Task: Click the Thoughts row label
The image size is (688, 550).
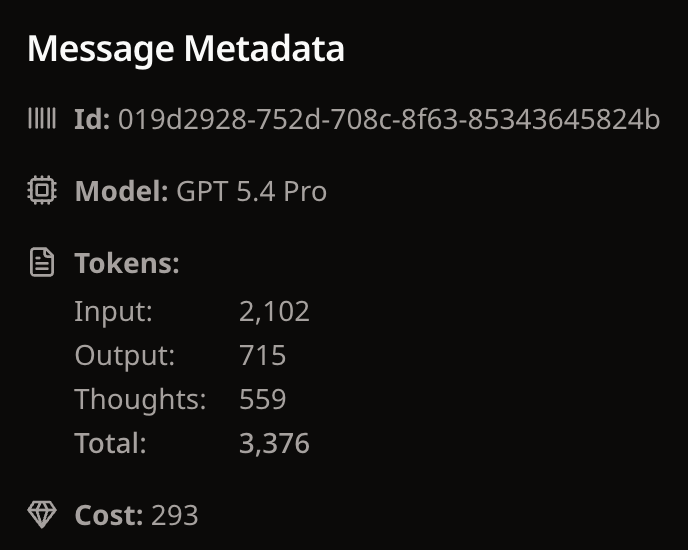Action: [140, 399]
